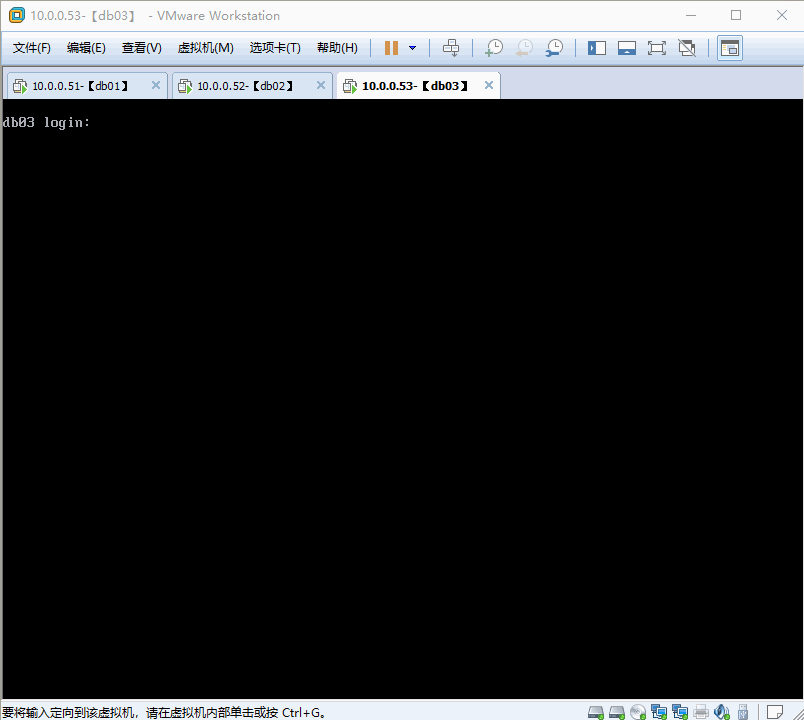Open the power options dropdown arrow
Viewport: 804px width, 720px height.
click(412, 48)
